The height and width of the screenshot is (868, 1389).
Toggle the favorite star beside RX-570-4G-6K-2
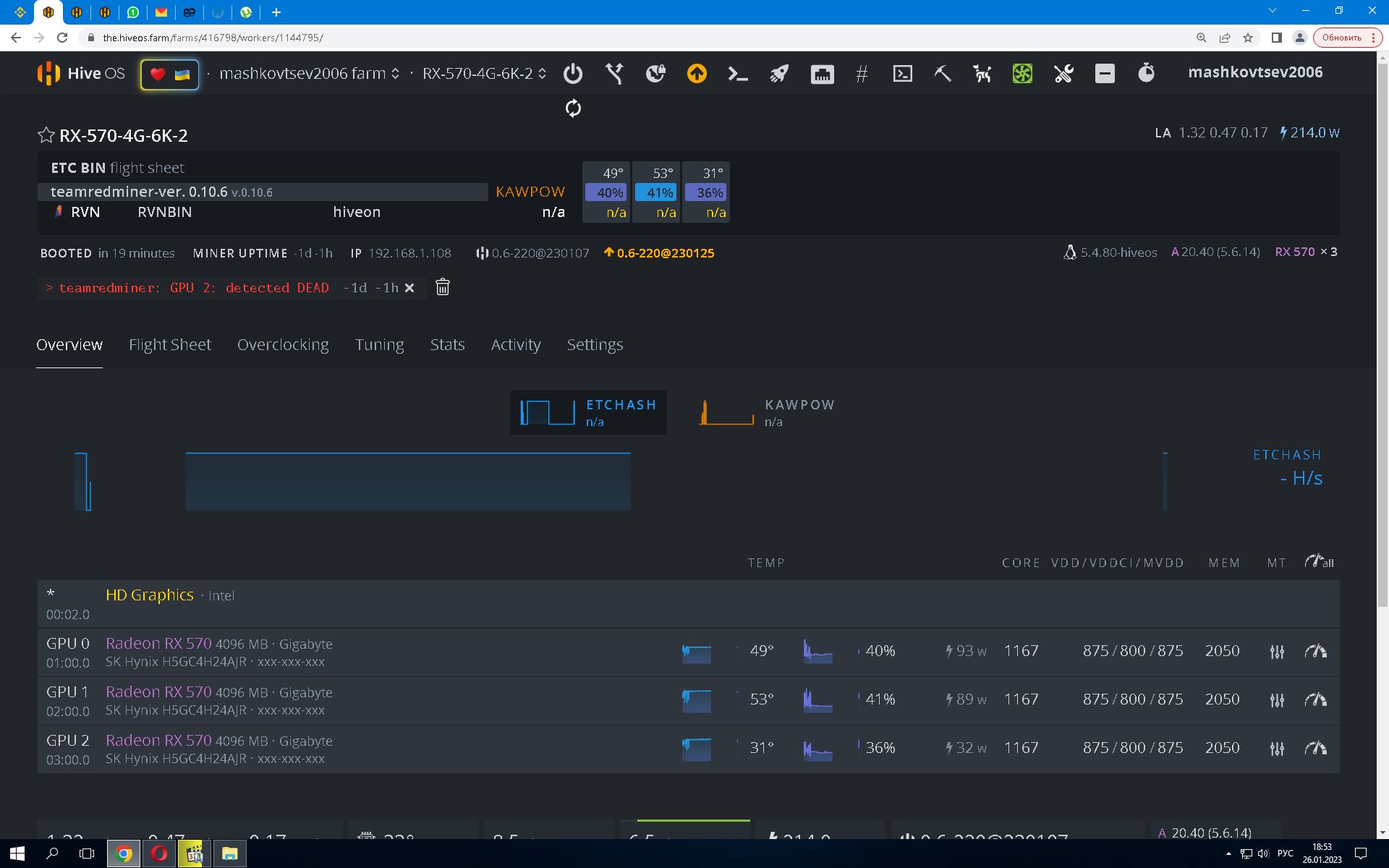point(46,135)
